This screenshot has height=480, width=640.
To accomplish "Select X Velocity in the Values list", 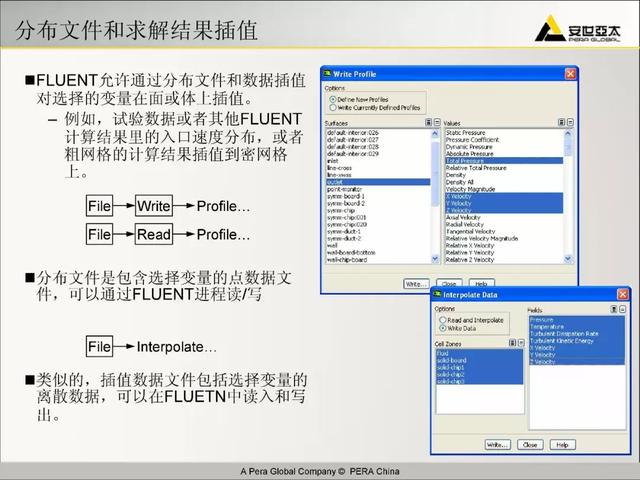I will 504,196.
